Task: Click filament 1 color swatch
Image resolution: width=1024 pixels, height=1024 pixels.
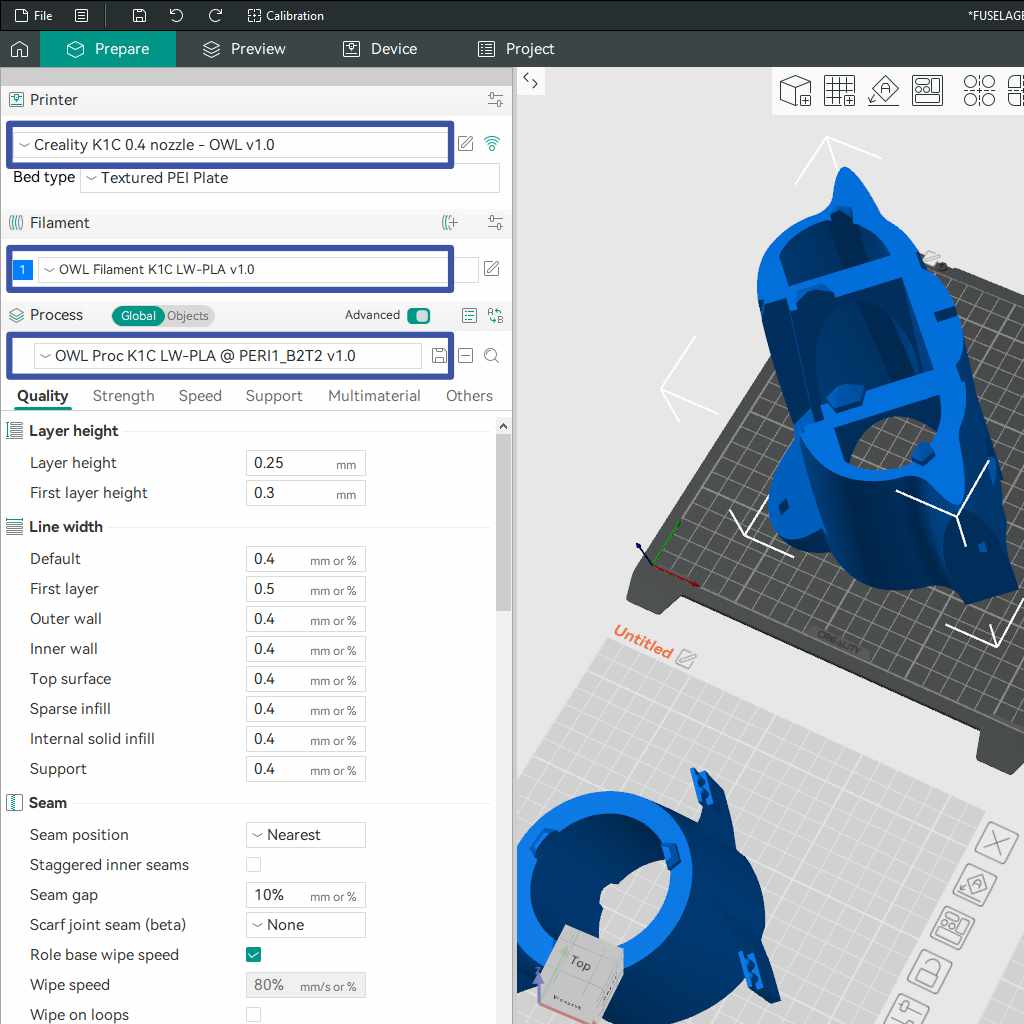Action: pos(22,269)
